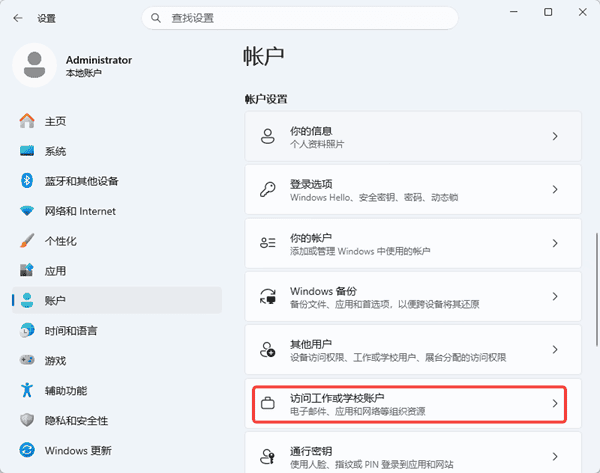Screen dimensions: 600x473
Task: Open 个性化 settings
Action: (117, 241)
